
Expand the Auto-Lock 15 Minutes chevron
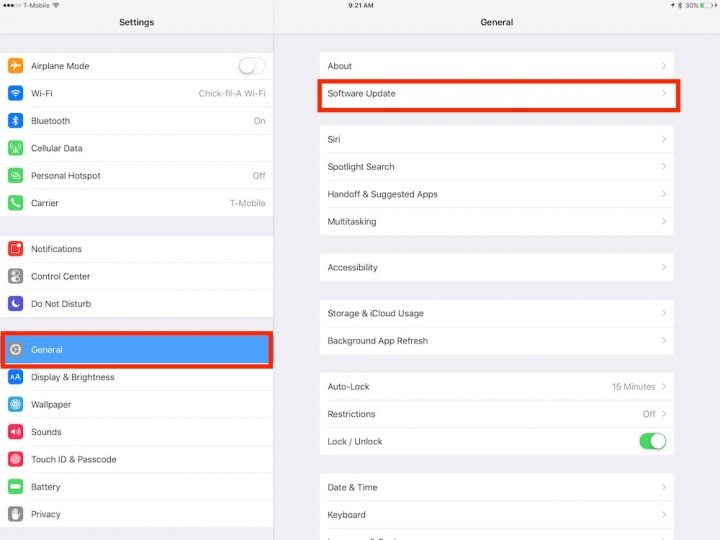(x=664, y=386)
